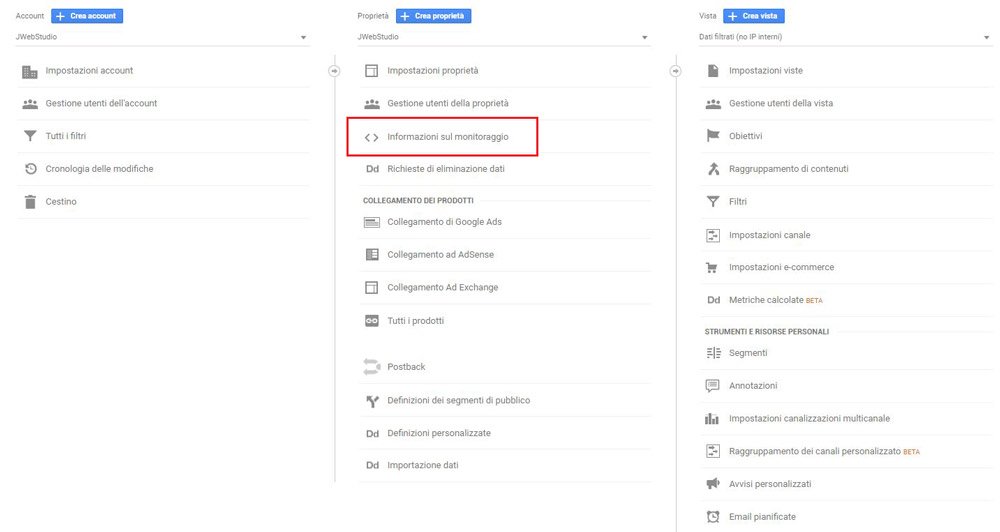Click the funnel icon next to Tutti i filtri

pyautogui.click(x=30, y=136)
